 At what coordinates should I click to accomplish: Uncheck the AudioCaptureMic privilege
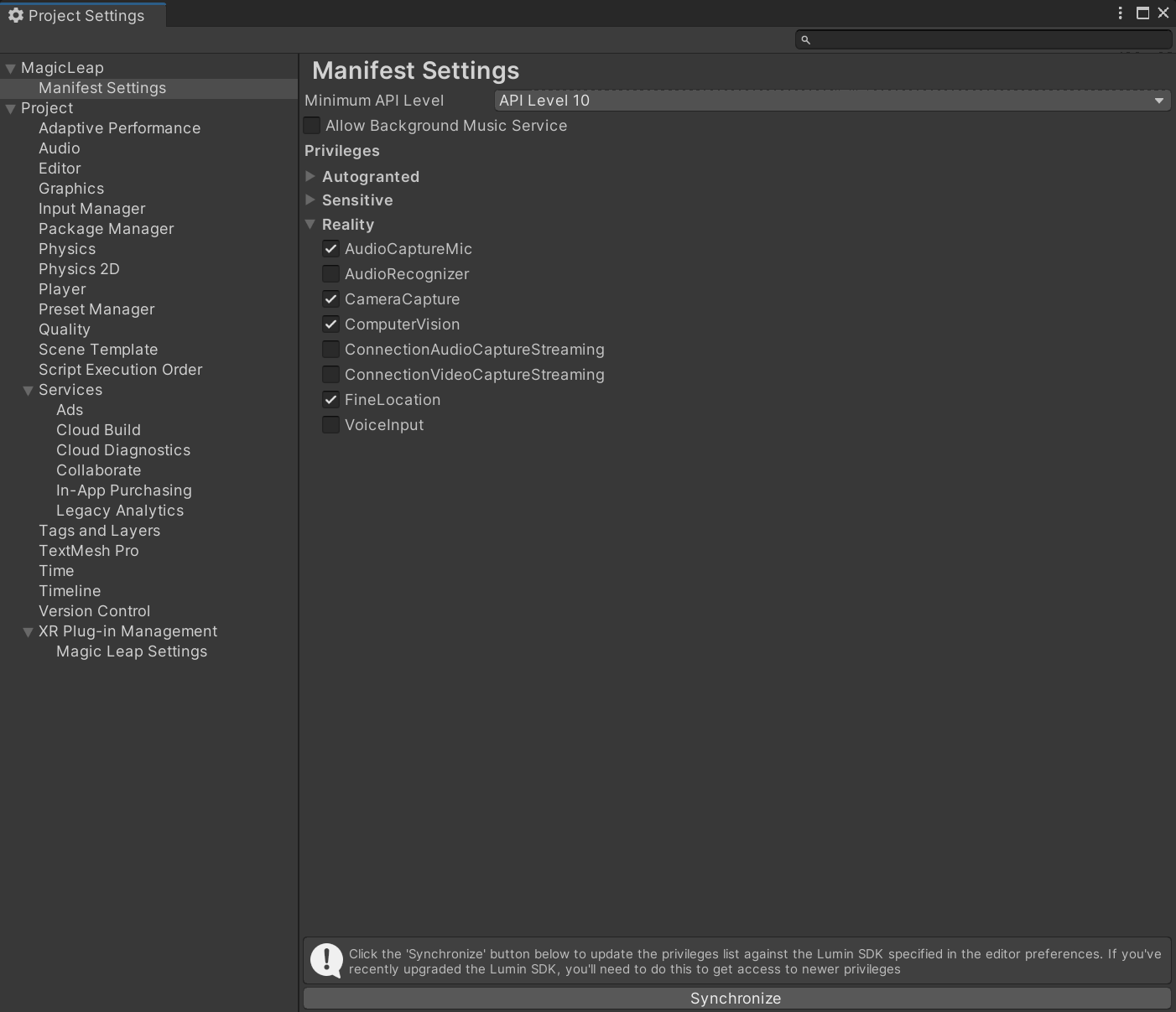[331, 249]
